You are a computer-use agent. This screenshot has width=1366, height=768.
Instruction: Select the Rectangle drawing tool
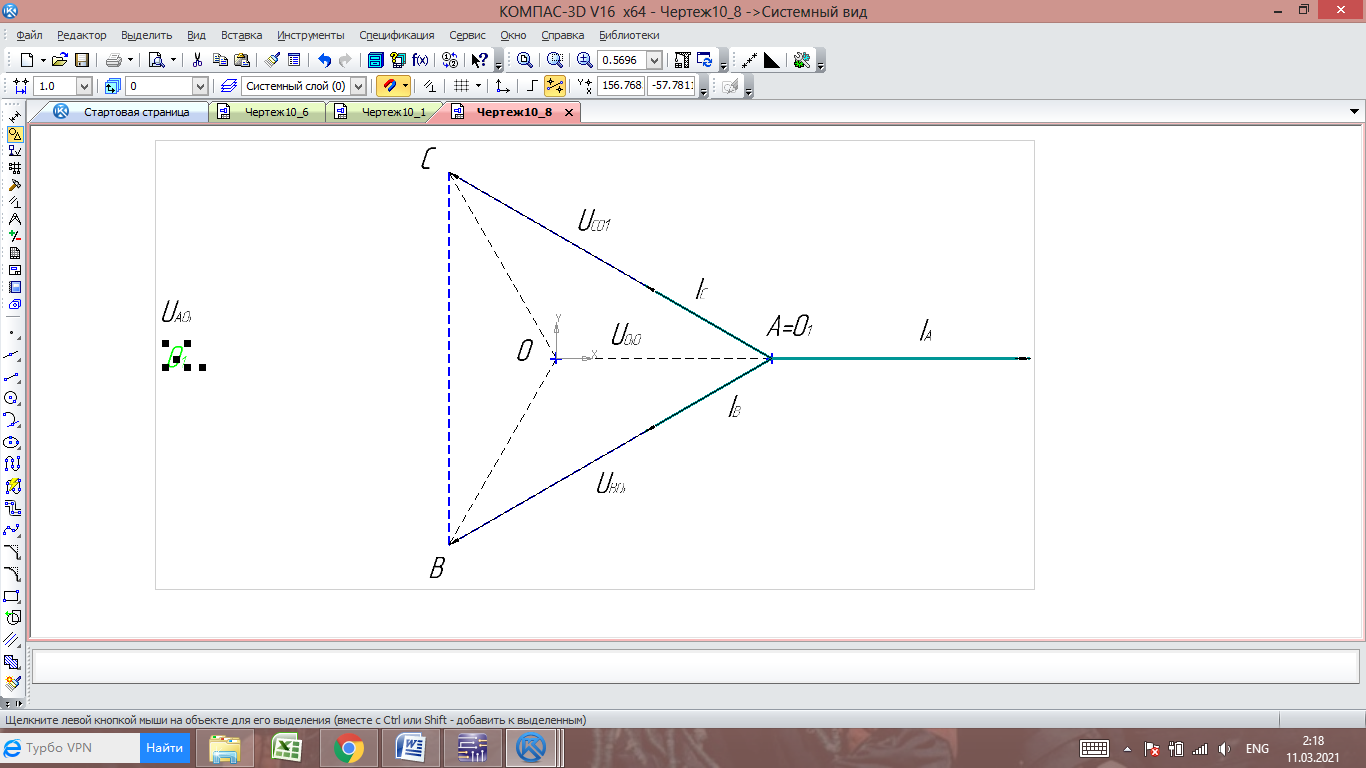(x=13, y=596)
